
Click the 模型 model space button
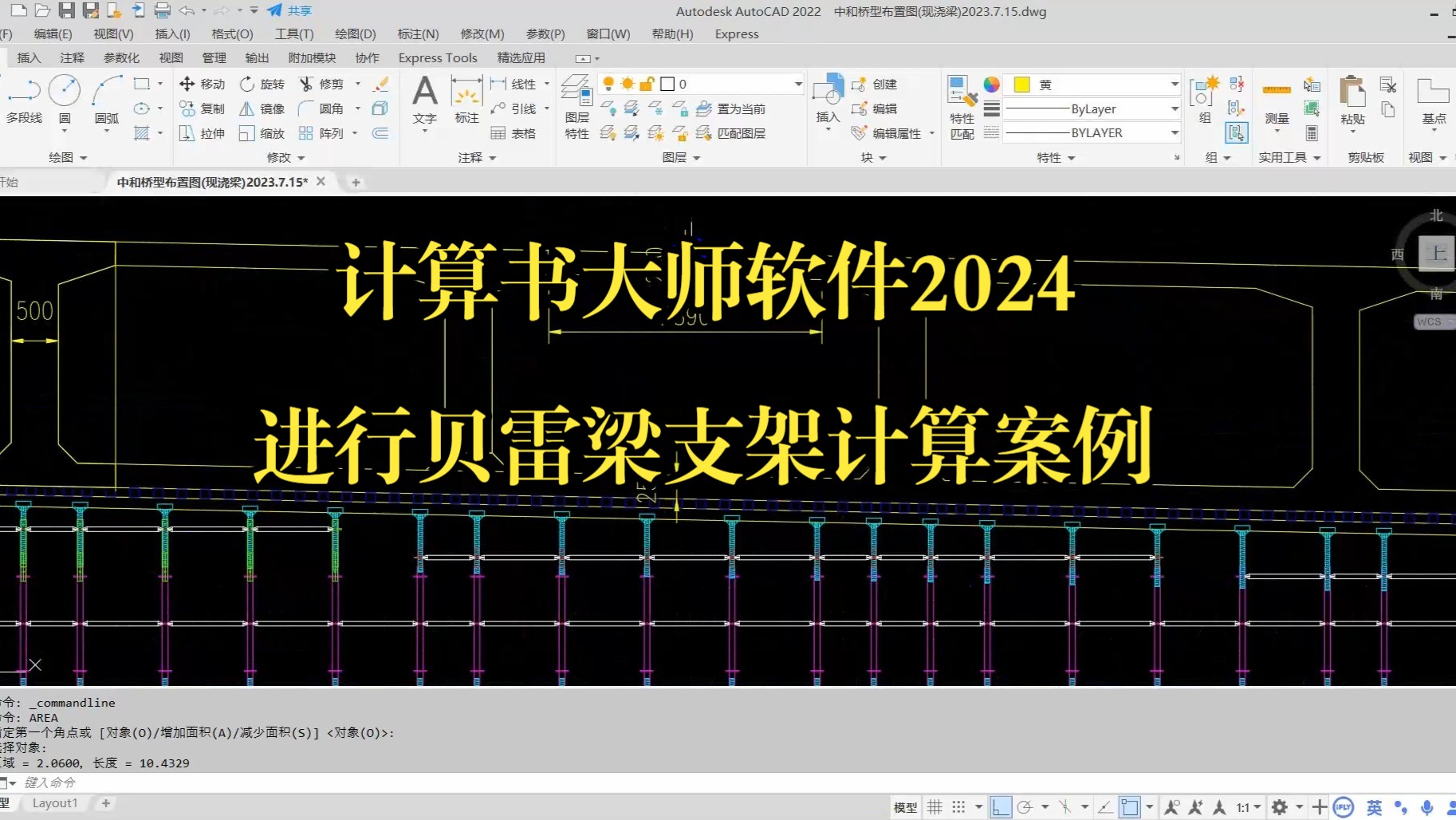pos(905,807)
